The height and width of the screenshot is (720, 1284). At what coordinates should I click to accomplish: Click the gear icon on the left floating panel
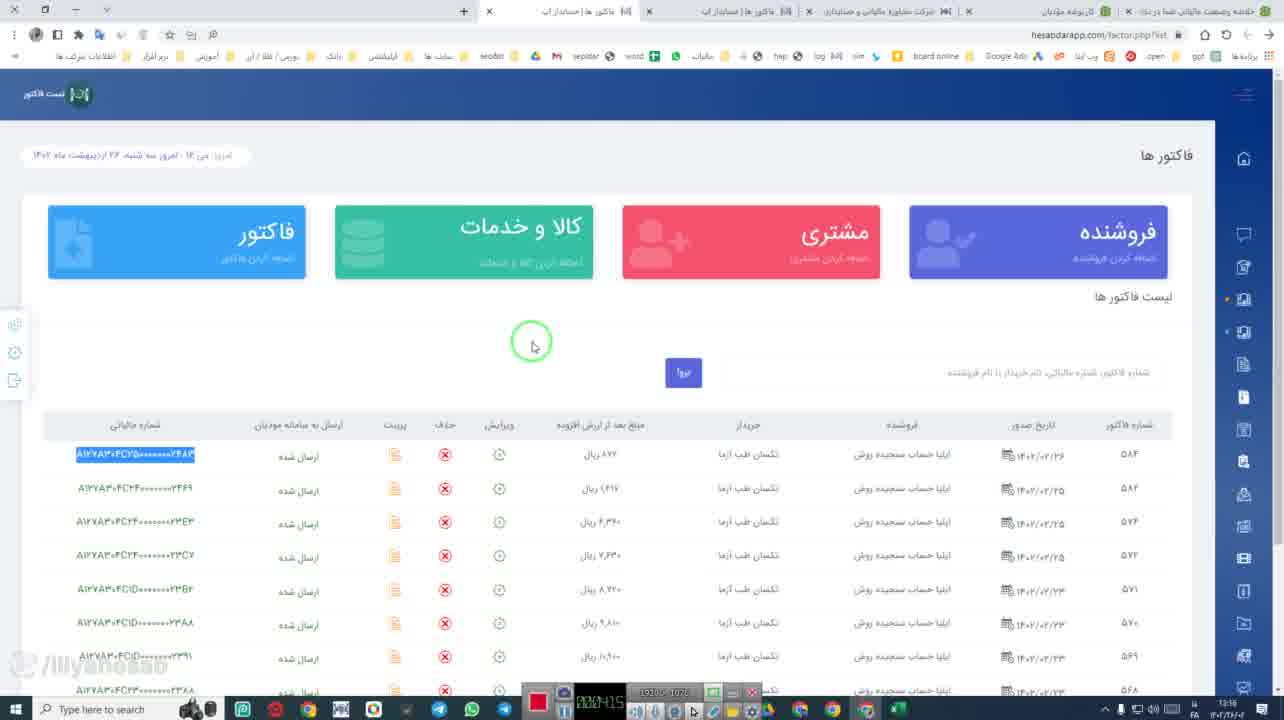pos(14,353)
